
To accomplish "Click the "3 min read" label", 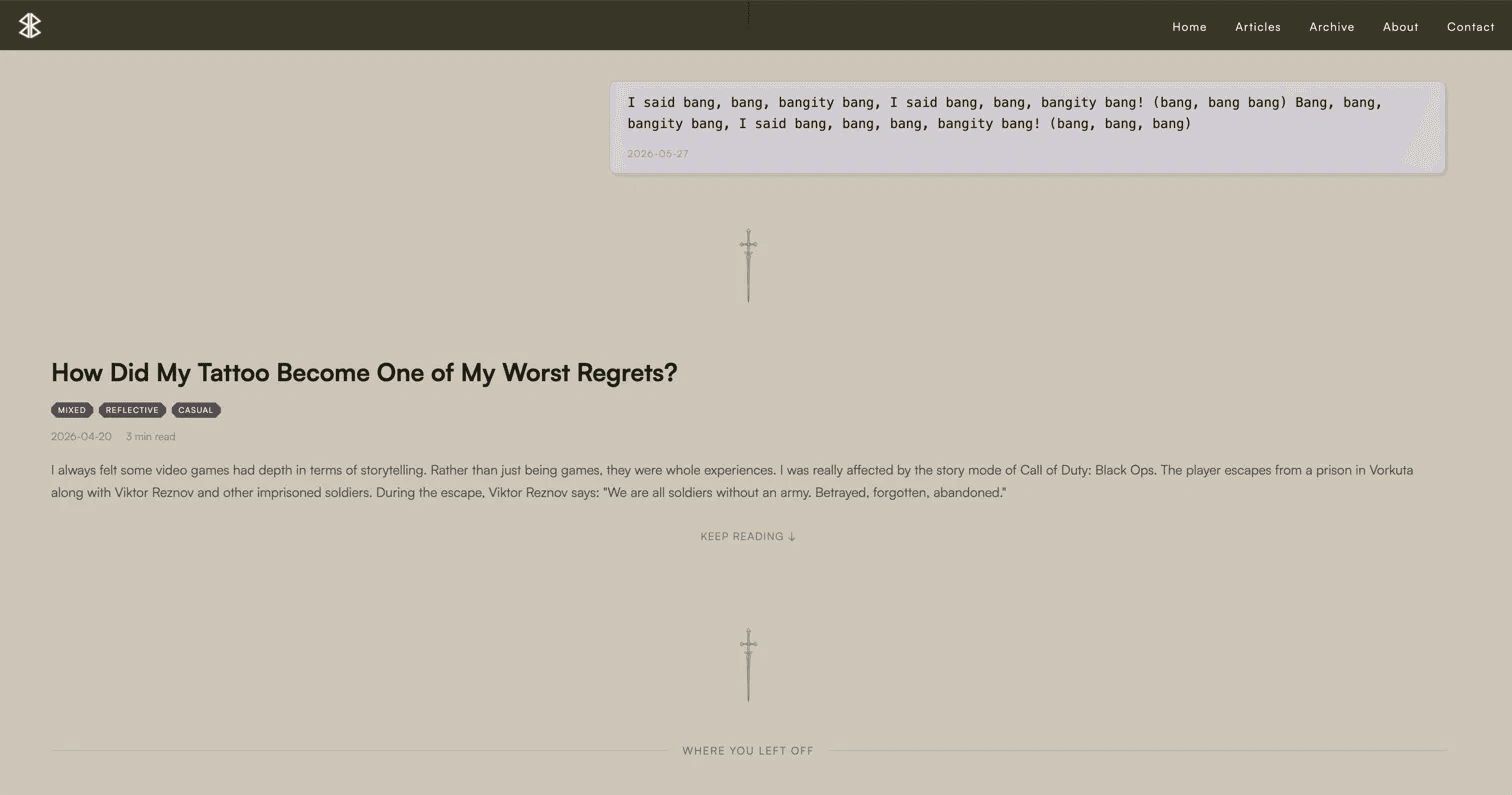I will pos(150,437).
